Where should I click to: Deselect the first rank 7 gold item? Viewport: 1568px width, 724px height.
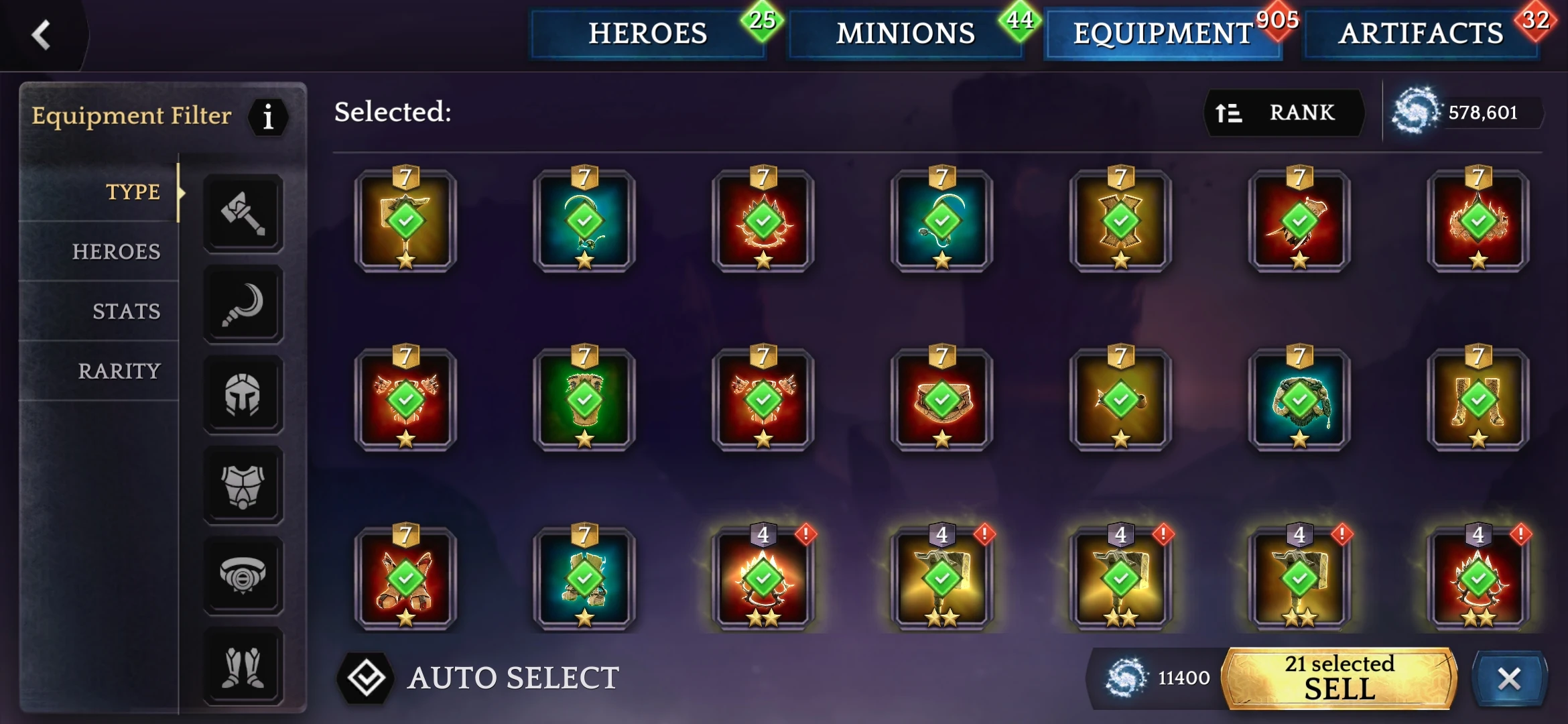point(405,220)
